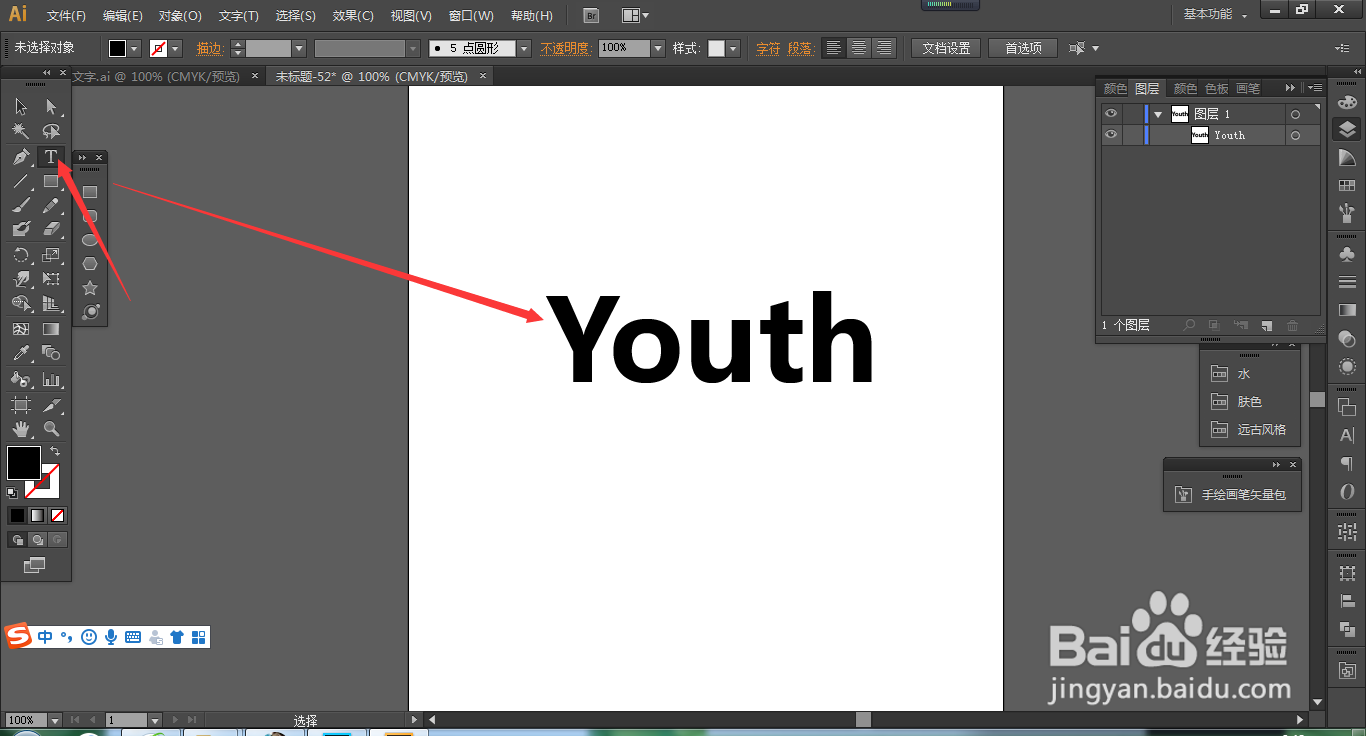The height and width of the screenshot is (736, 1366).
Task: Open the Brushes panel icon in dock
Action: (x=1347, y=213)
